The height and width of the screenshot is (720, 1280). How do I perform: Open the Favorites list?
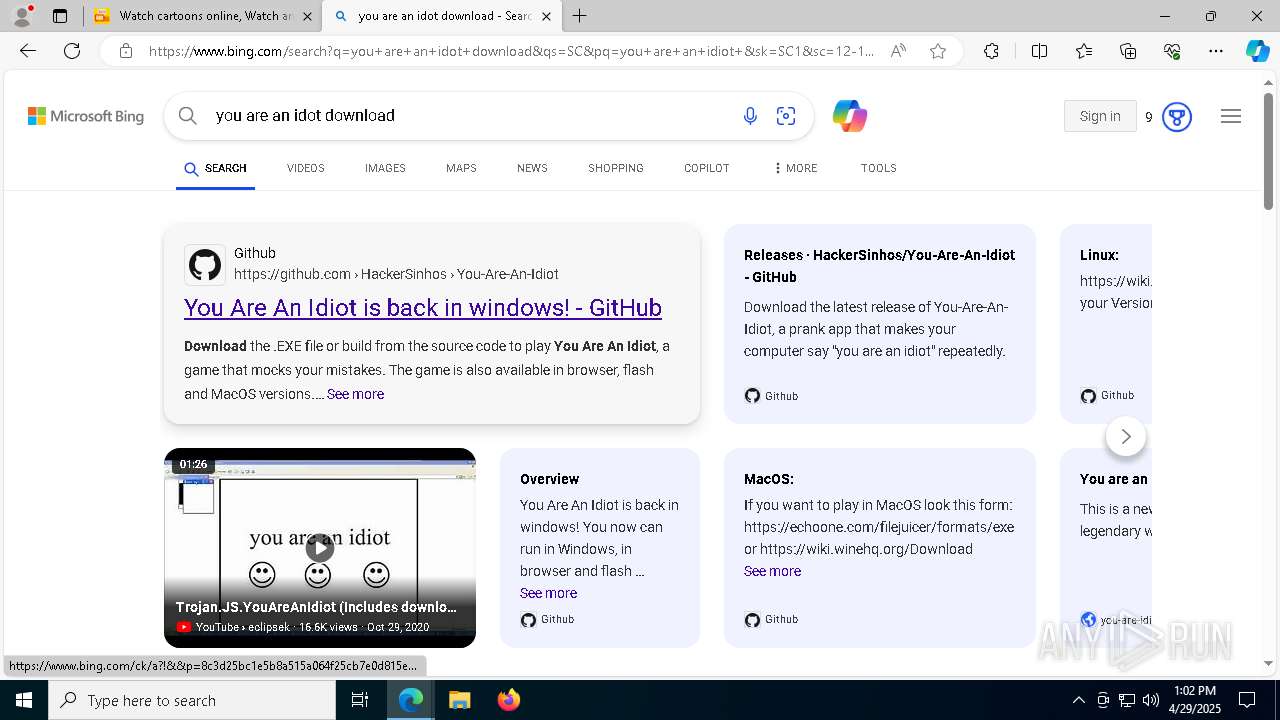[x=1084, y=51]
